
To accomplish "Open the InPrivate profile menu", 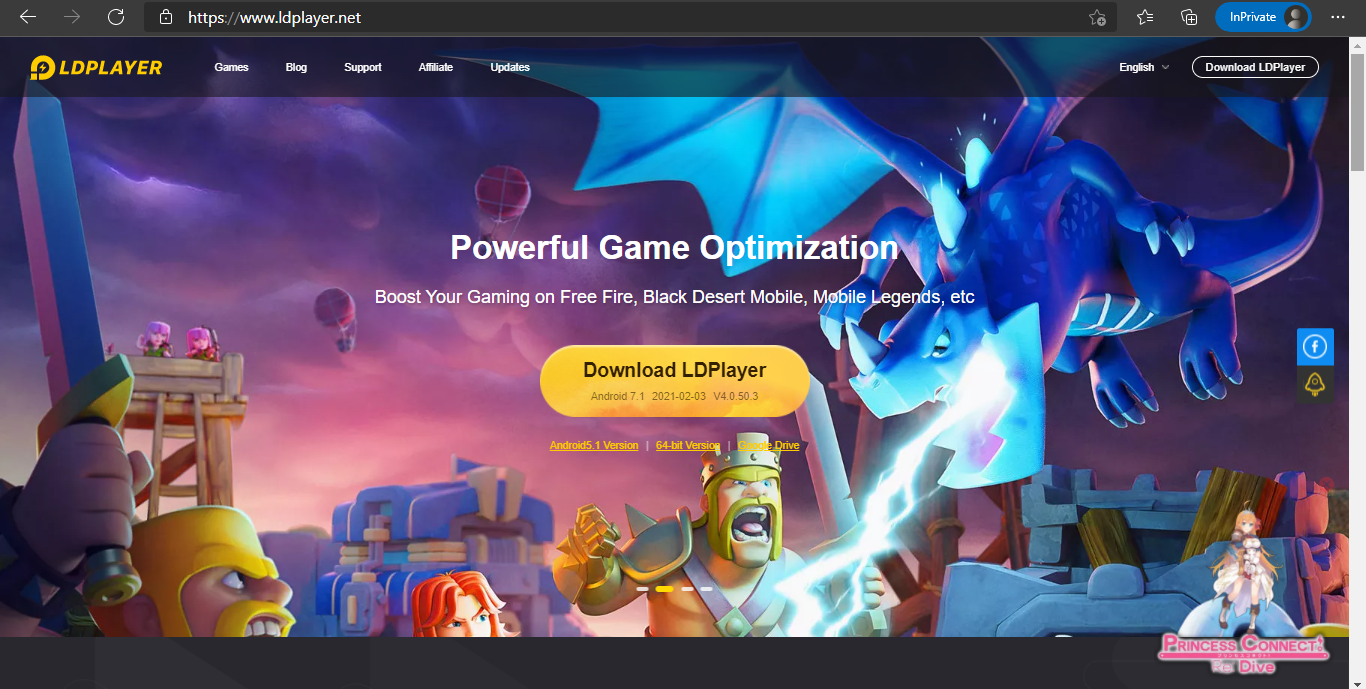I will (x=1263, y=17).
